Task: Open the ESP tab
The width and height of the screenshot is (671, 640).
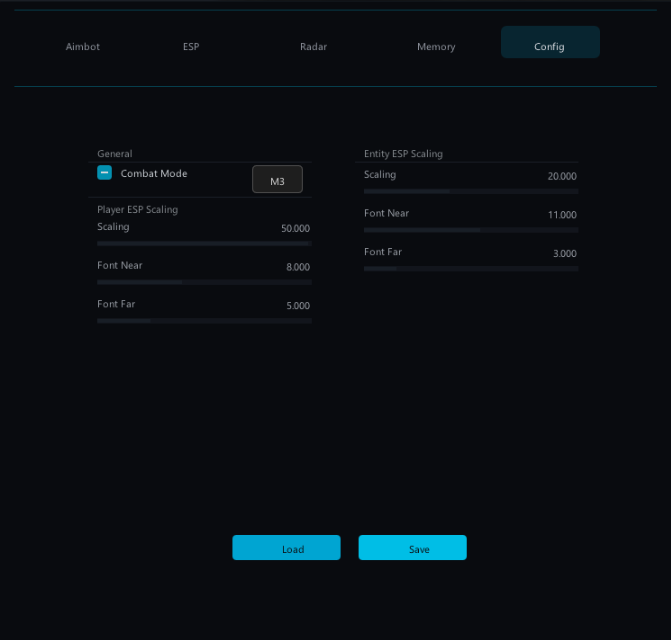Action: click(x=191, y=46)
